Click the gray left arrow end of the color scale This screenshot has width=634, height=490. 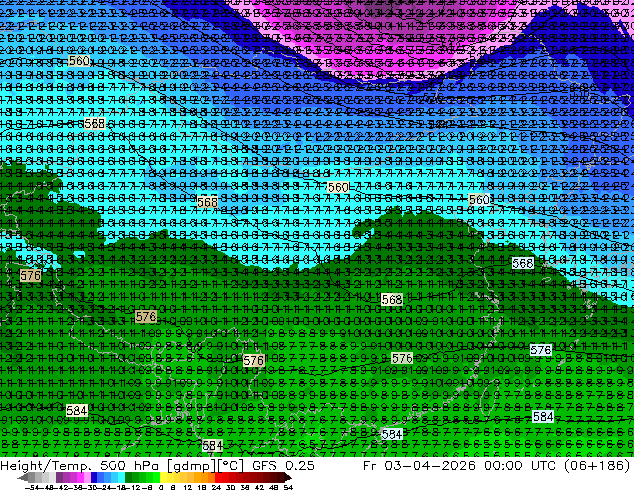pyautogui.click(x=22, y=478)
